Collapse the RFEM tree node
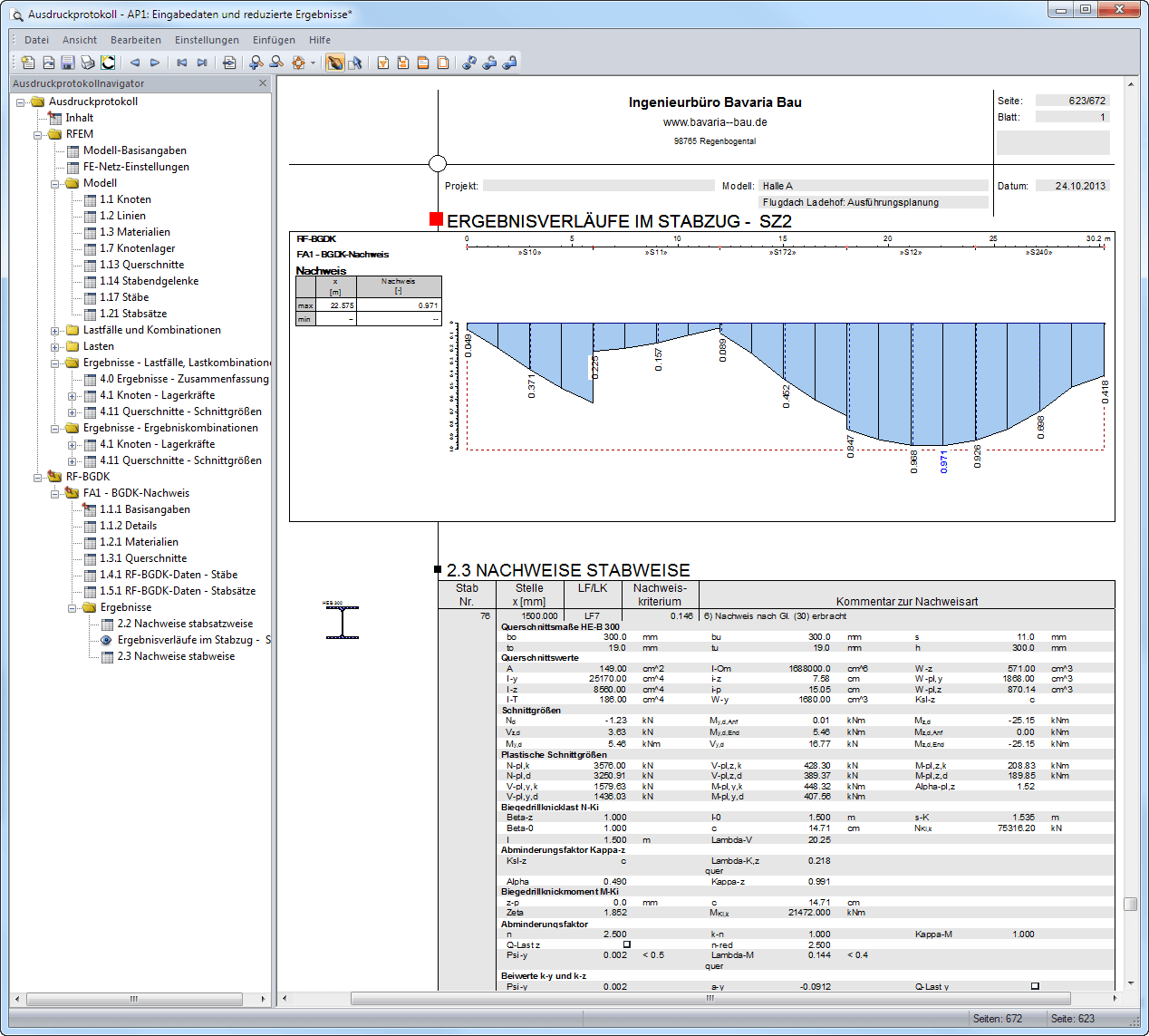This screenshot has width=1149, height=1036. [x=38, y=135]
